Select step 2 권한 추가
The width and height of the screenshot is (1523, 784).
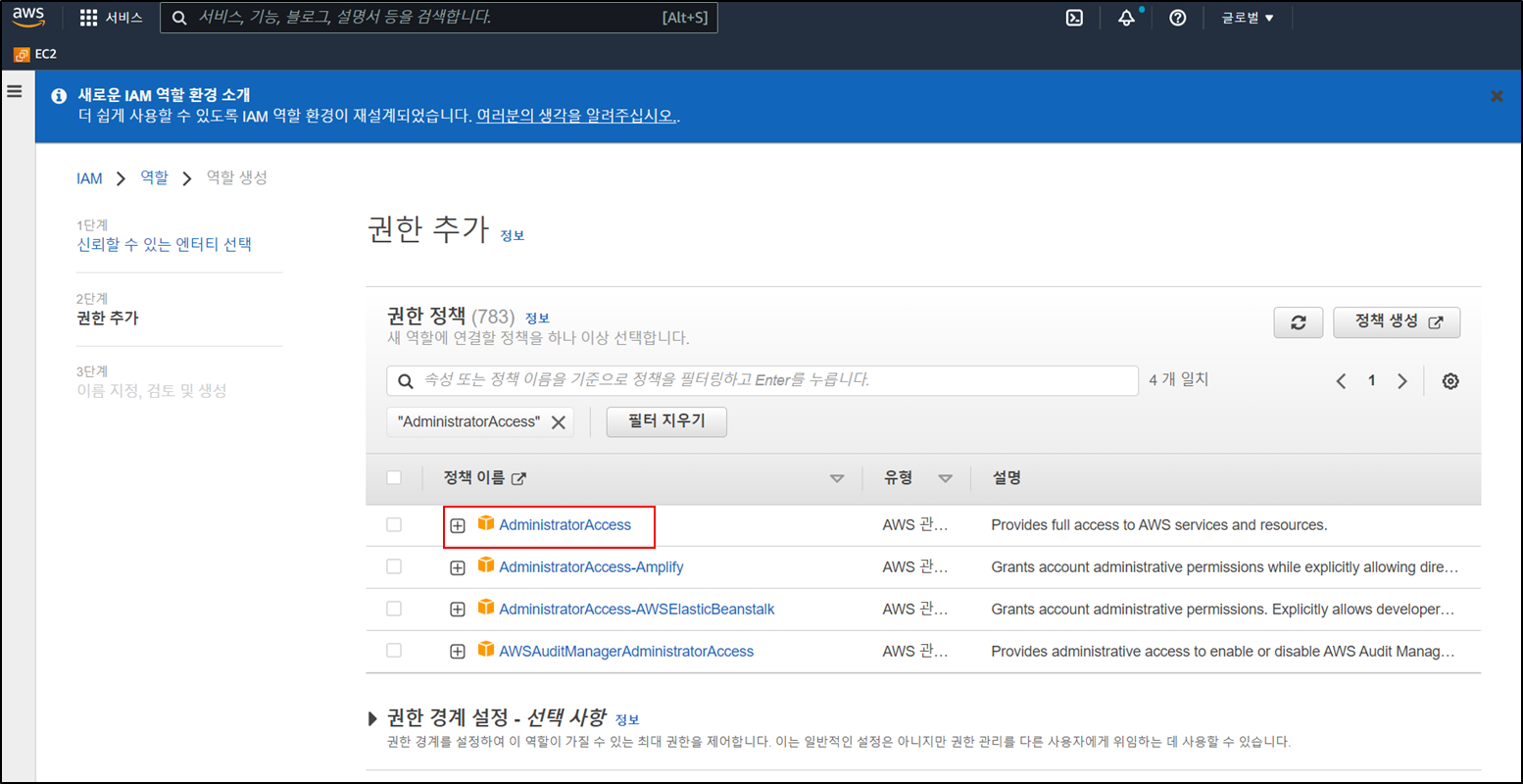[108, 318]
